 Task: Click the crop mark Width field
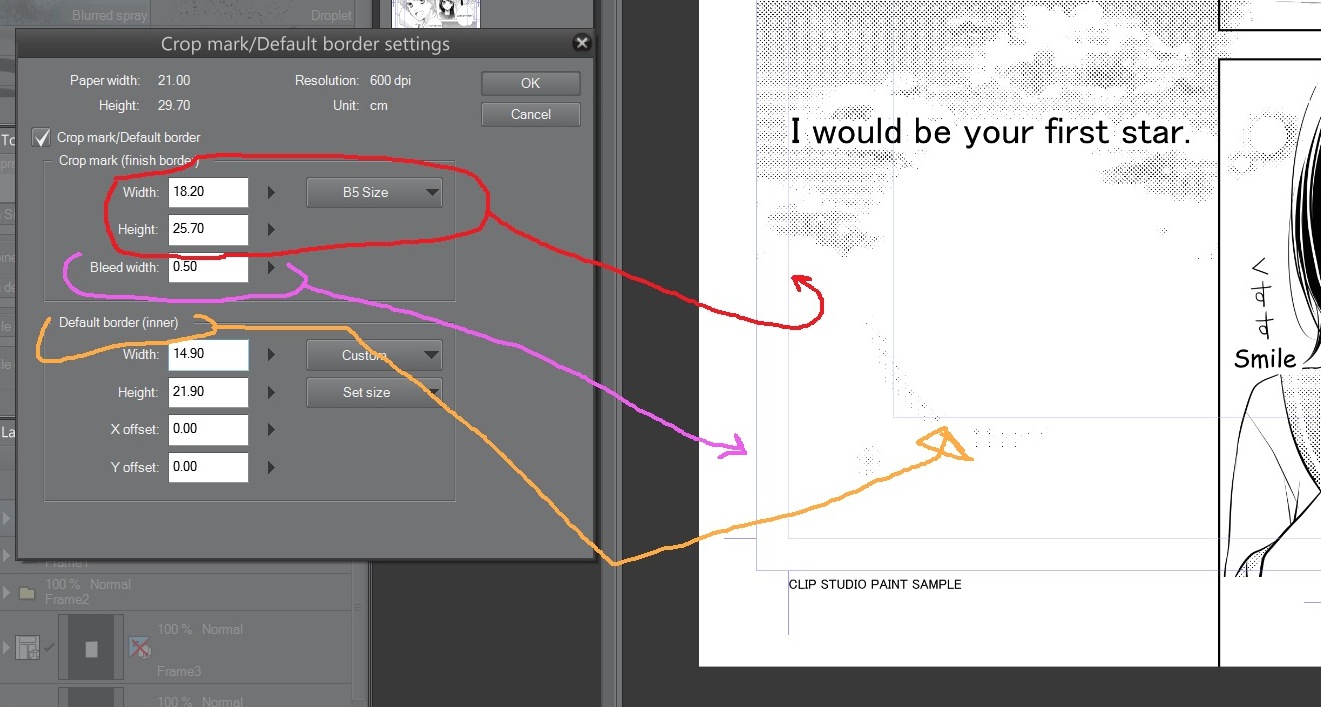click(208, 192)
